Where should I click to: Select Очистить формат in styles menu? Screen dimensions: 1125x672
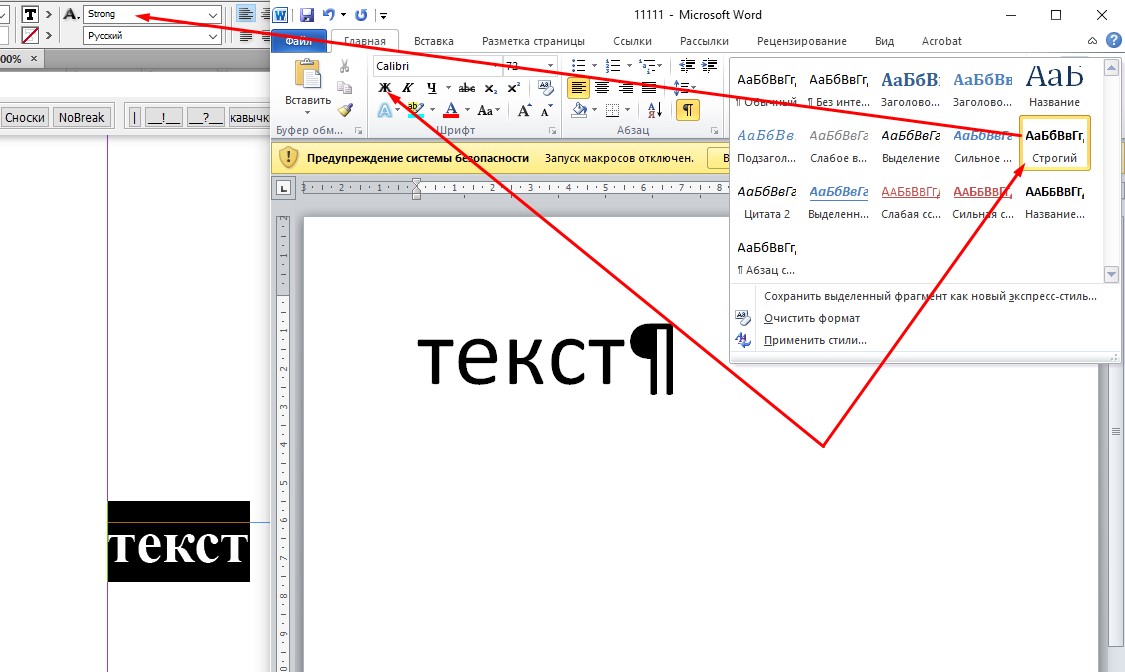811,318
